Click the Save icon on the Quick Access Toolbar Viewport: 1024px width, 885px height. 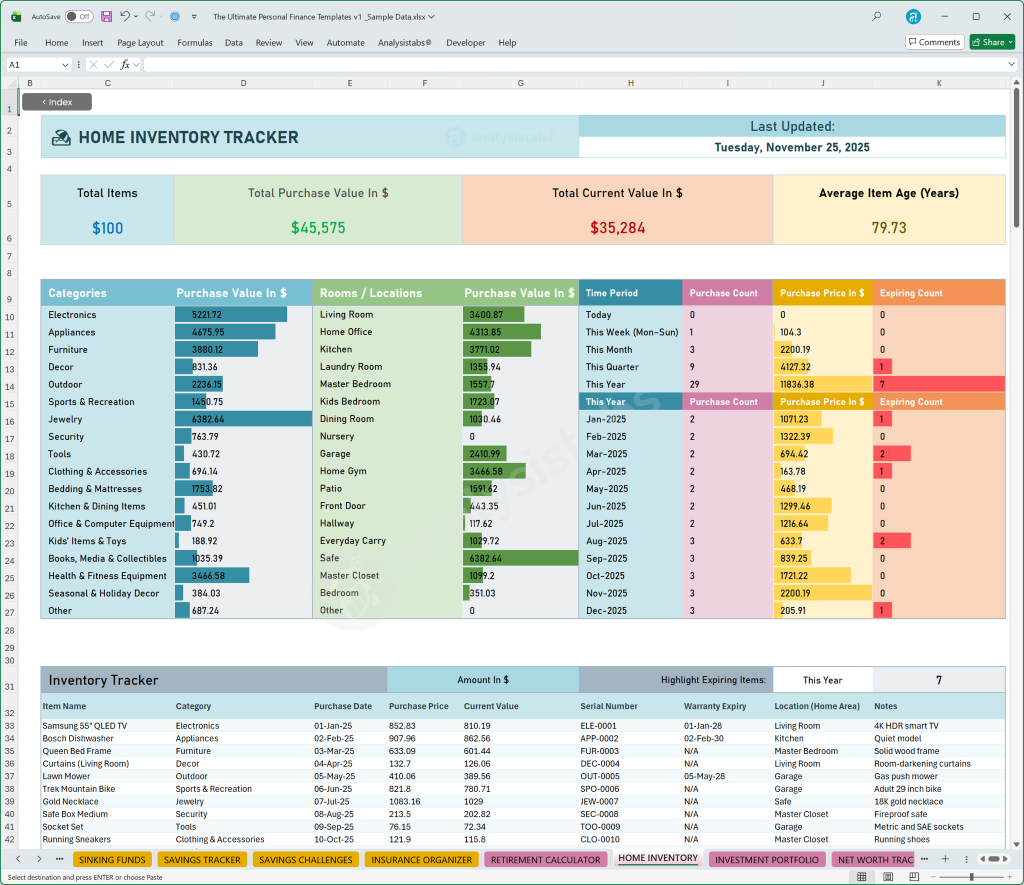[107, 16]
